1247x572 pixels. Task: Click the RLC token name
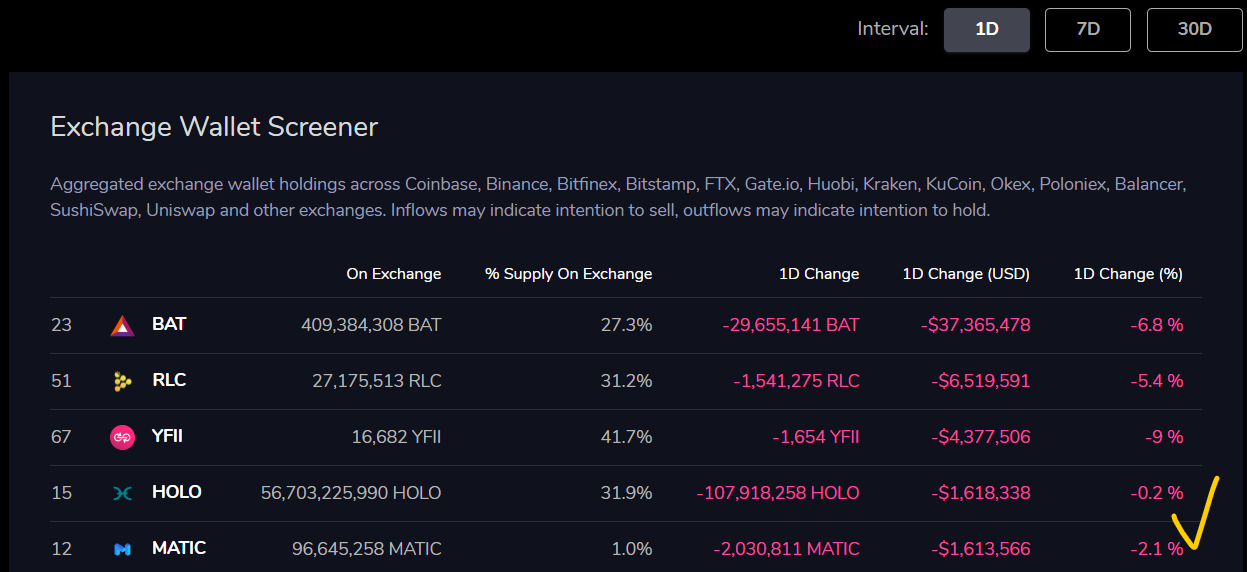click(169, 381)
